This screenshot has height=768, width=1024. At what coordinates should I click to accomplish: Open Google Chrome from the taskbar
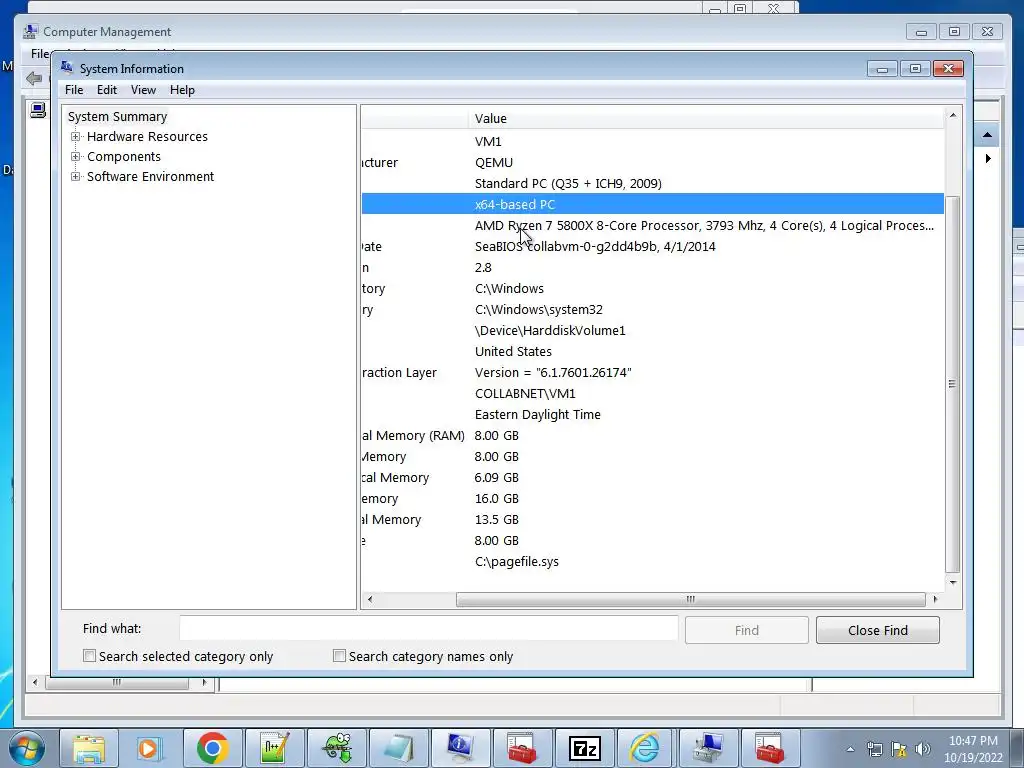coord(212,748)
